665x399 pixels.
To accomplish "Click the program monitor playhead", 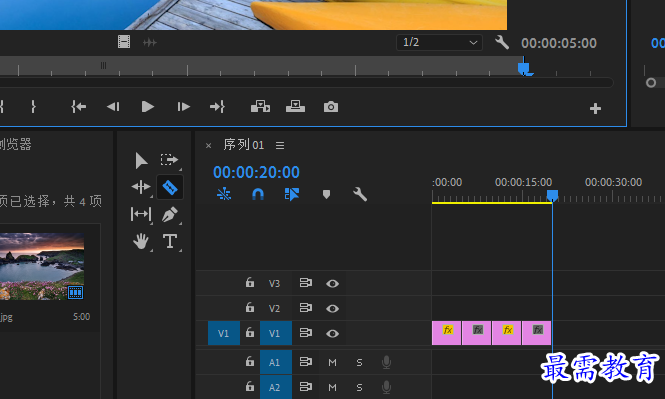I will [524, 68].
